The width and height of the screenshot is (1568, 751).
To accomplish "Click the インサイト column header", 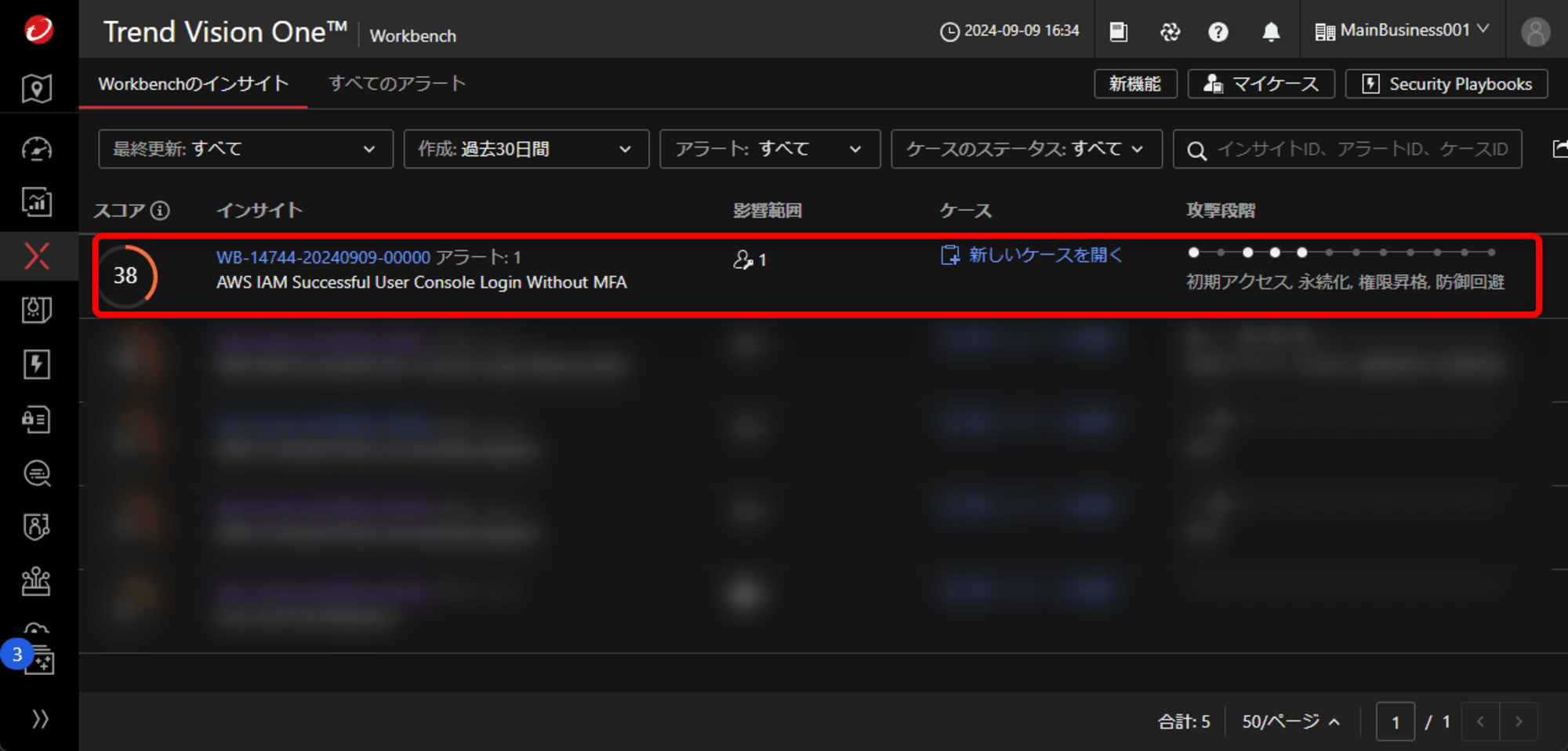I will (x=260, y=210).
